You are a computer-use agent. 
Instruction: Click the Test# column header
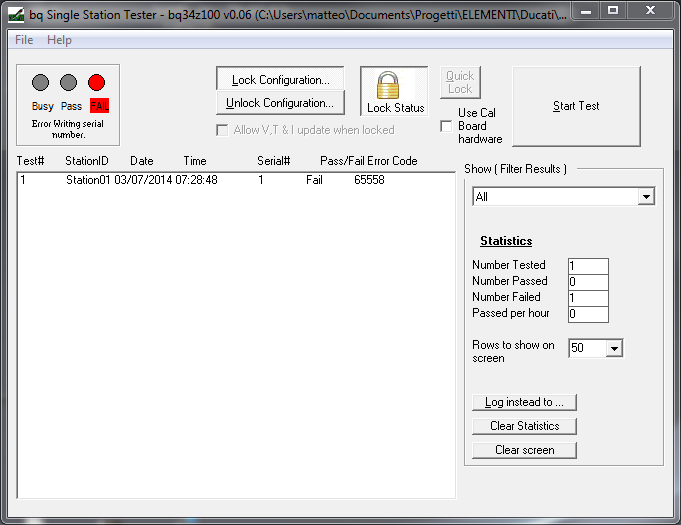[30, 161]
